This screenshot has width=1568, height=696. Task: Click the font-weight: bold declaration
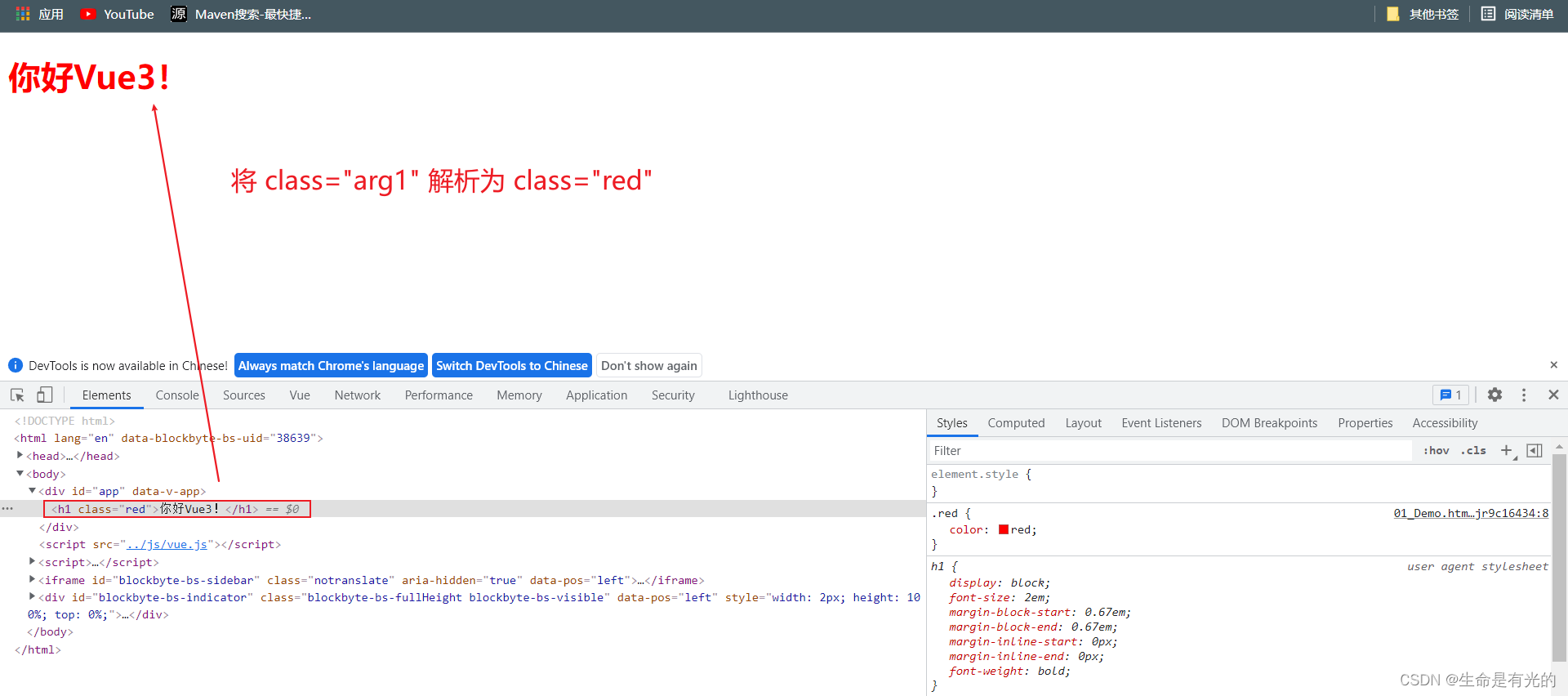tap(1009, 671)
